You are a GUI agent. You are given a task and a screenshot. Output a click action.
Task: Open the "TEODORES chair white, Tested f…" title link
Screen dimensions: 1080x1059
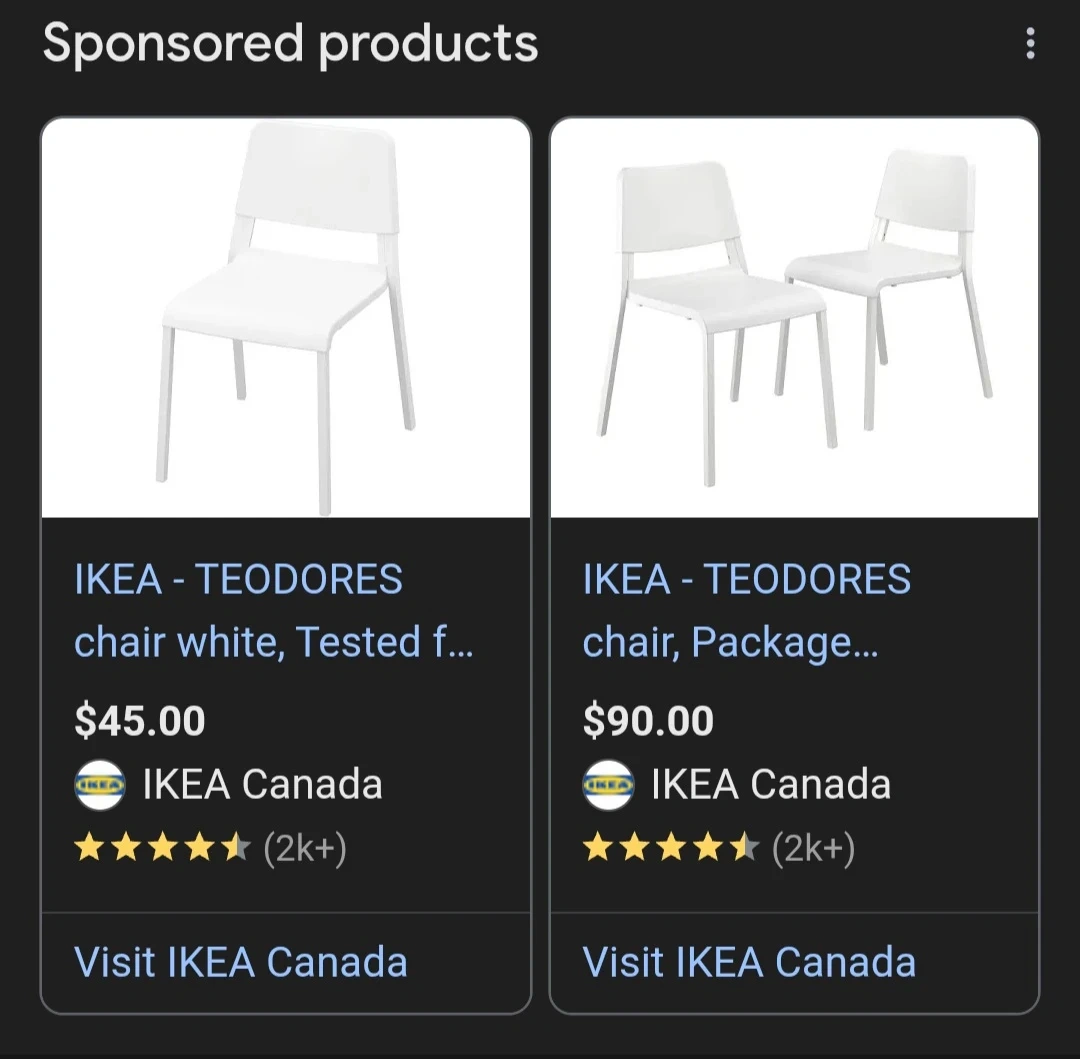pos(272,610)
